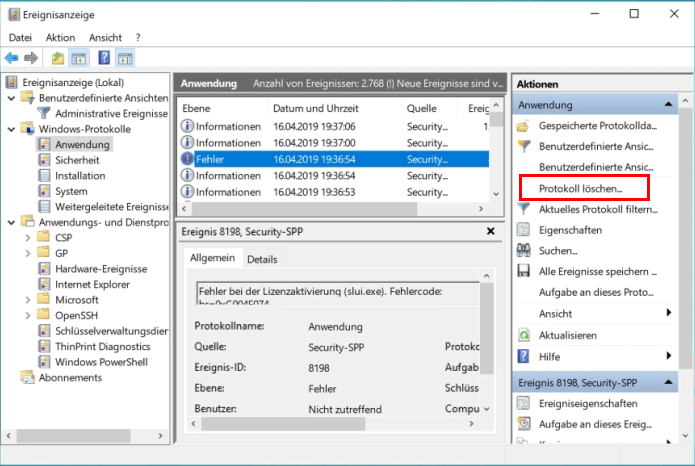The width and height of the screenshot is (695, 466).
Task: Click Protokoll löschen action
Action: [580, 188]
